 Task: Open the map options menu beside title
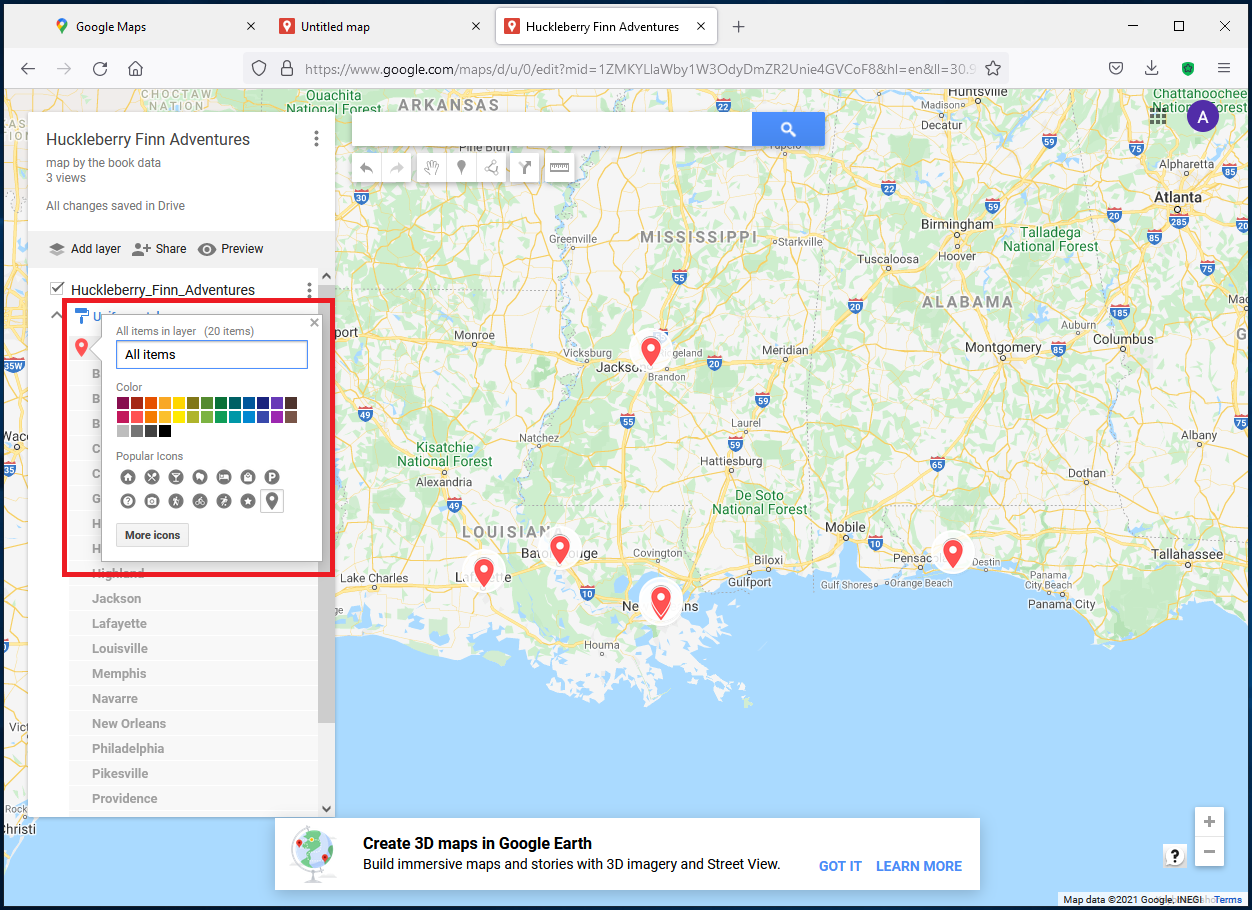pyautogui.click(x=316, y=139)
